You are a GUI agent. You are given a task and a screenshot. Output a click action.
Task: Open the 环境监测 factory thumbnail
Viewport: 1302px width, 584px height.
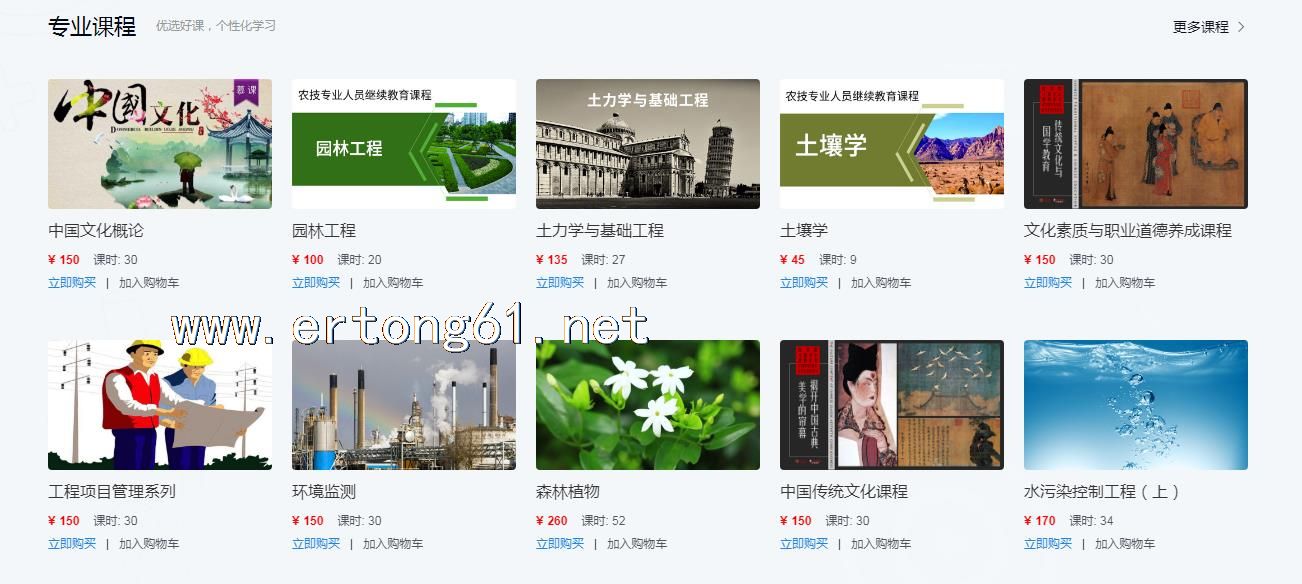pos(404,405)
